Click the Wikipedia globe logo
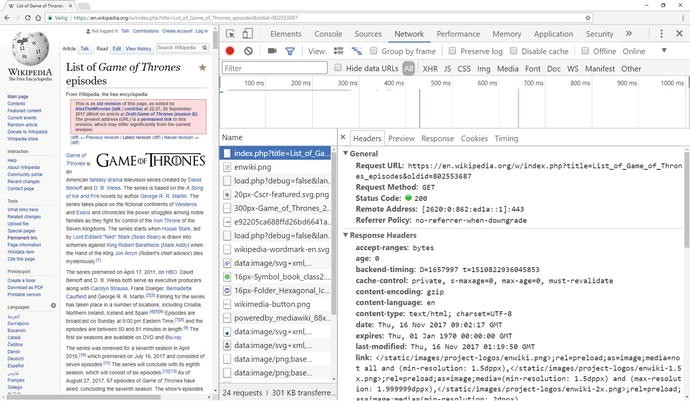This screenshot has width=690, height=401. [30, 48]
